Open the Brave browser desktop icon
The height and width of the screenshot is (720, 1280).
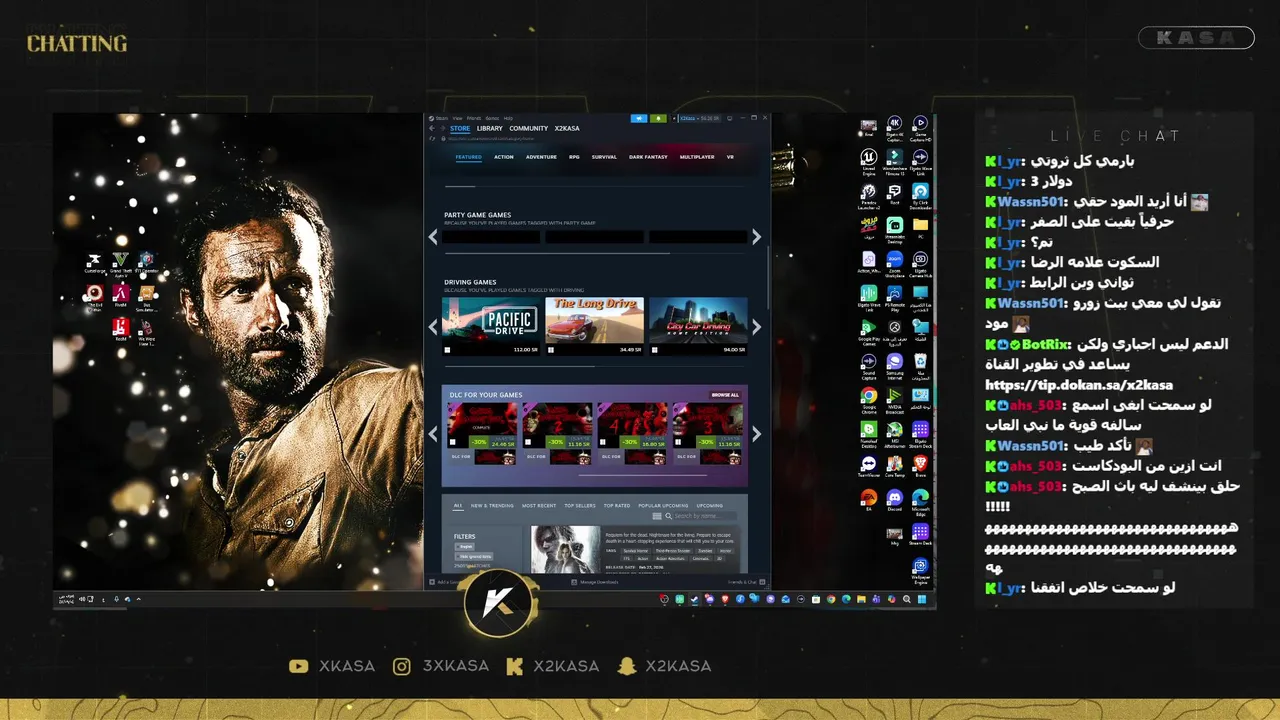921,463
